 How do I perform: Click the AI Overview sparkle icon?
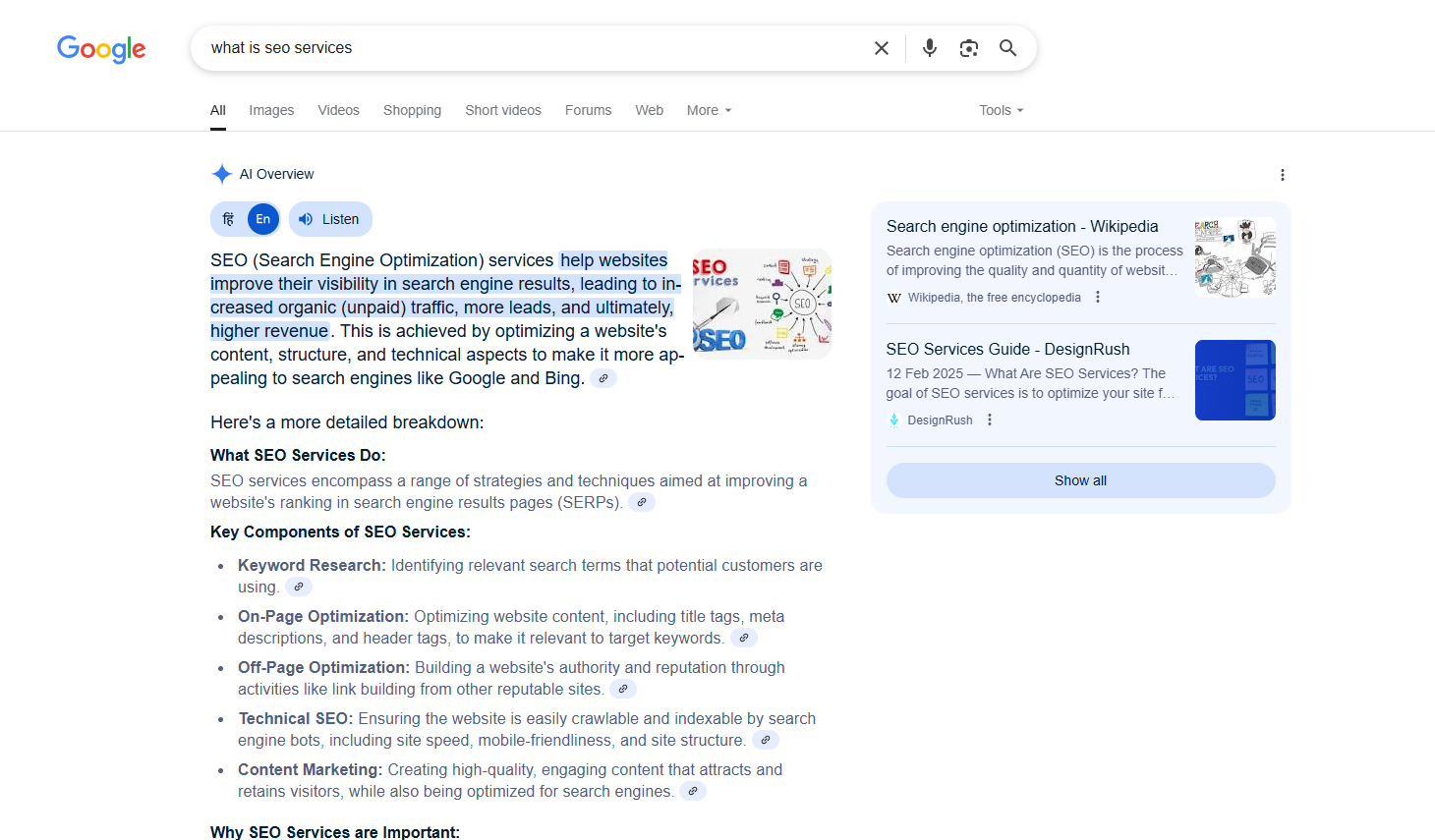click(x=222, y=174)
